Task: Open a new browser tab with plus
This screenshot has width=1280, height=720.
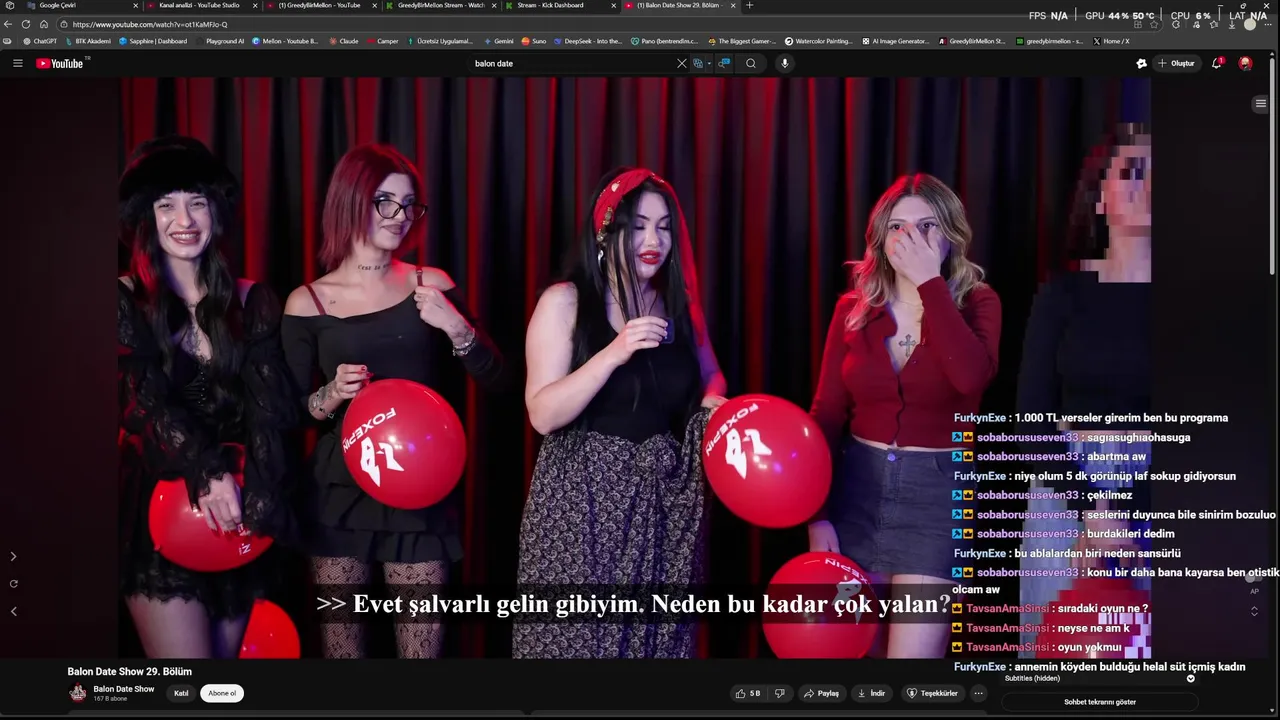Action: pyautogui.click(x=750, y=5)
